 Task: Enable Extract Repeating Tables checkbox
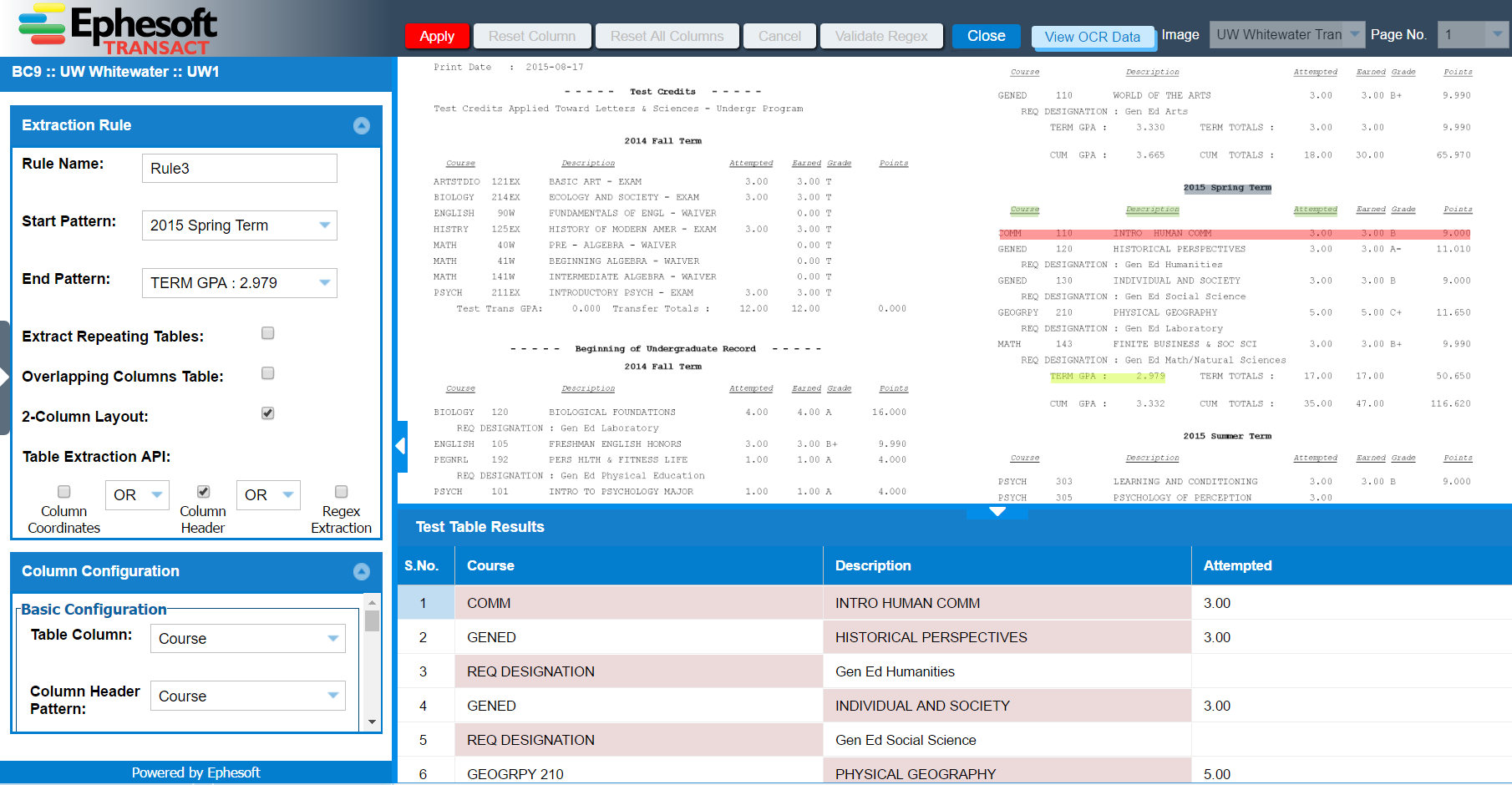pos(267,333)
